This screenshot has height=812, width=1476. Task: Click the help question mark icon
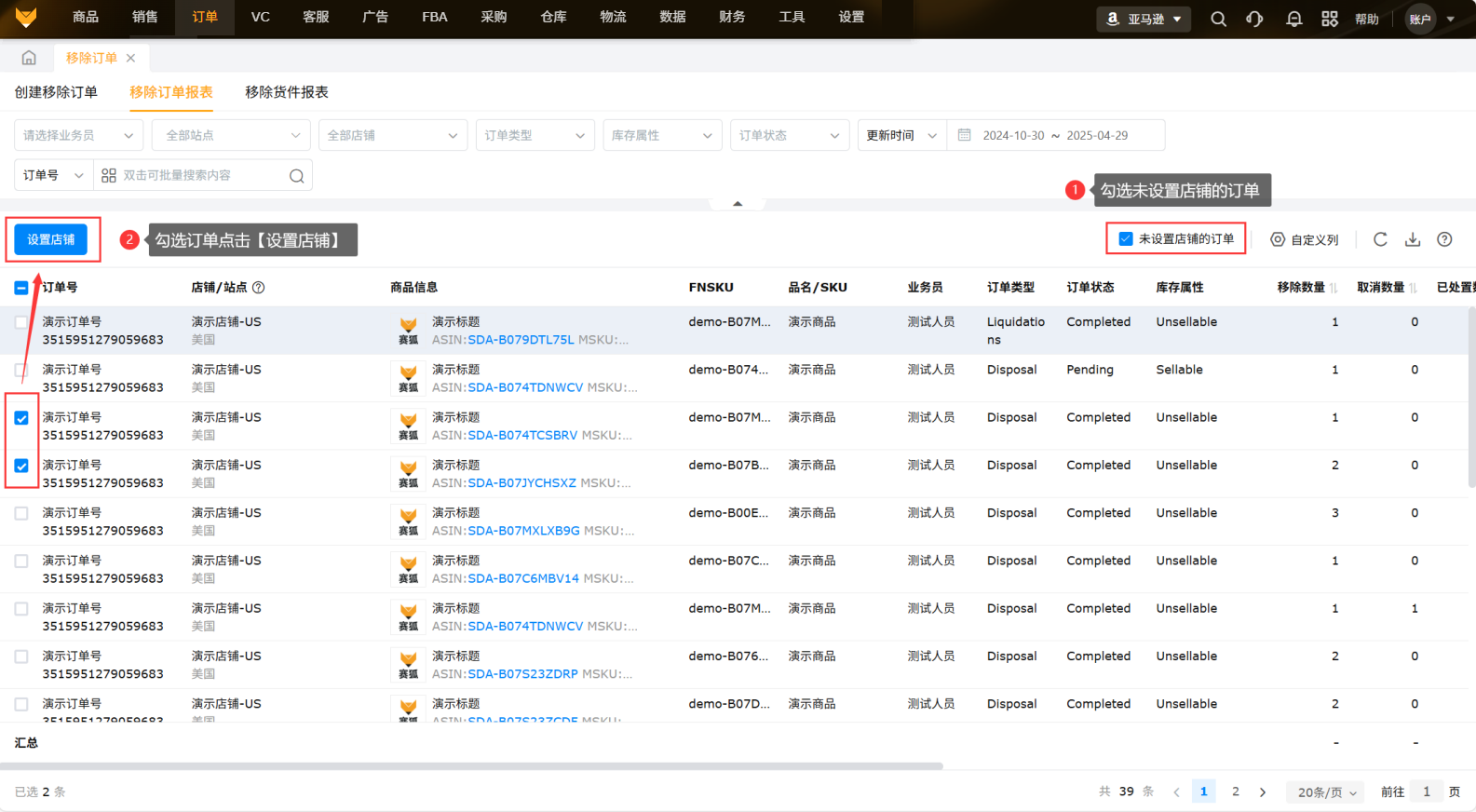point(1444,239)
